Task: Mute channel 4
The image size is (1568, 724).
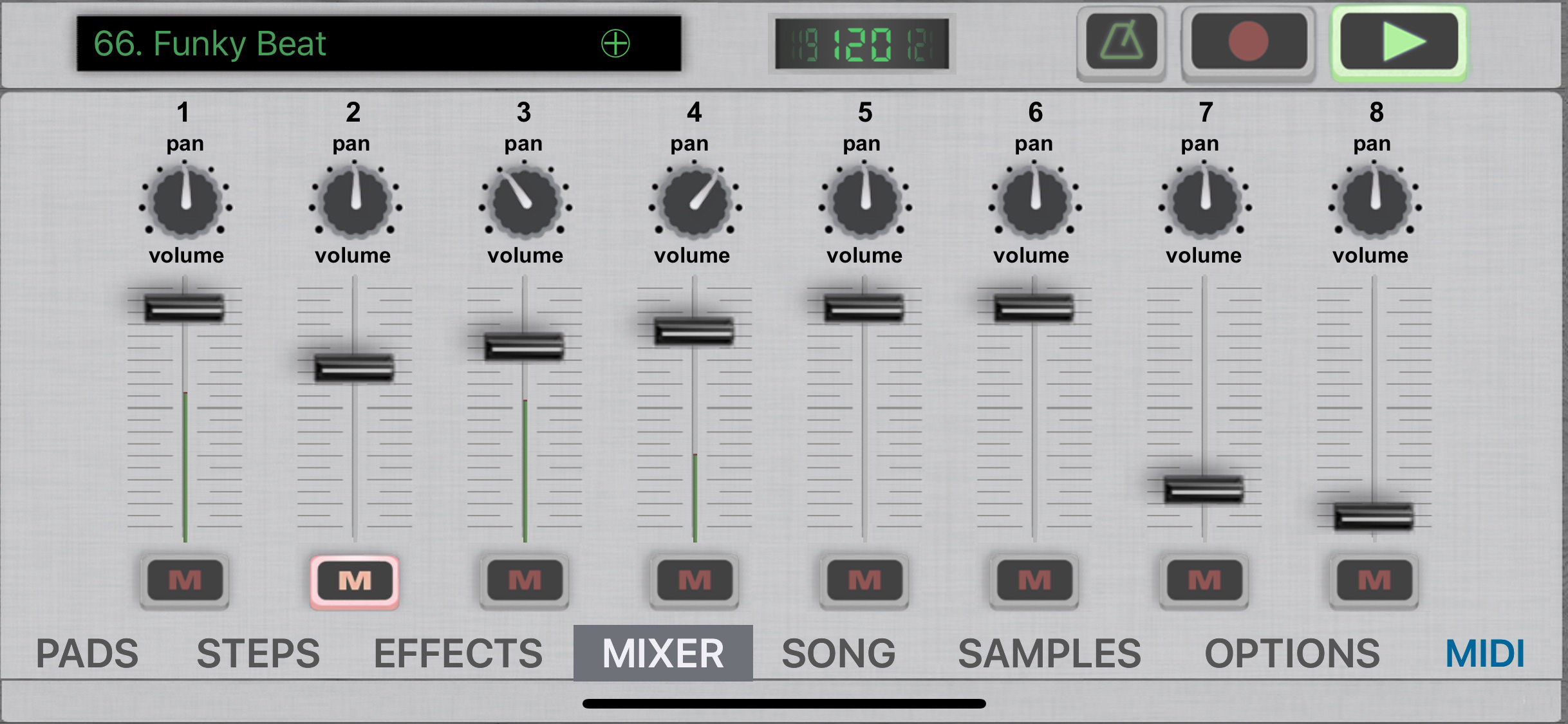Action: click(695, 580)
